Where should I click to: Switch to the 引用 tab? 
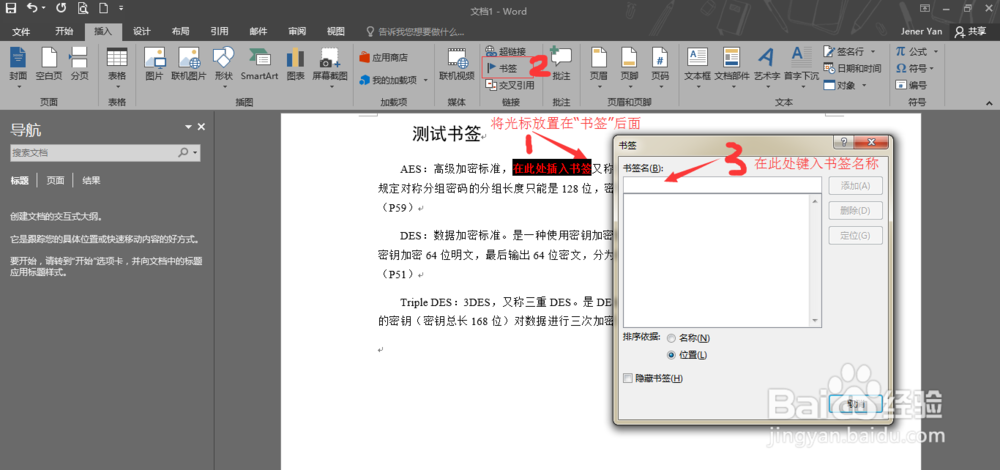pos(219,31)
